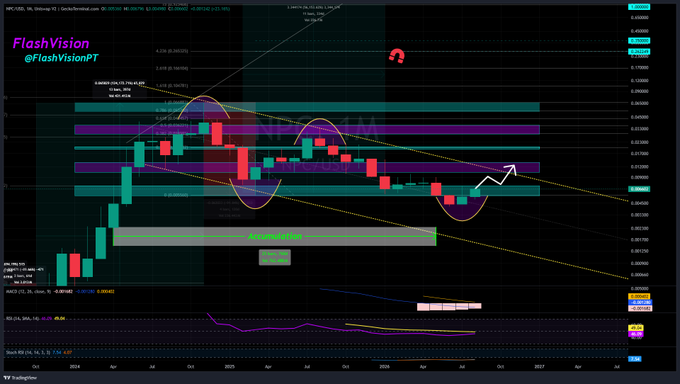Click the yellow RSI value label 49.04
Viewport: 680px width, 384px height.
point(636,328)
